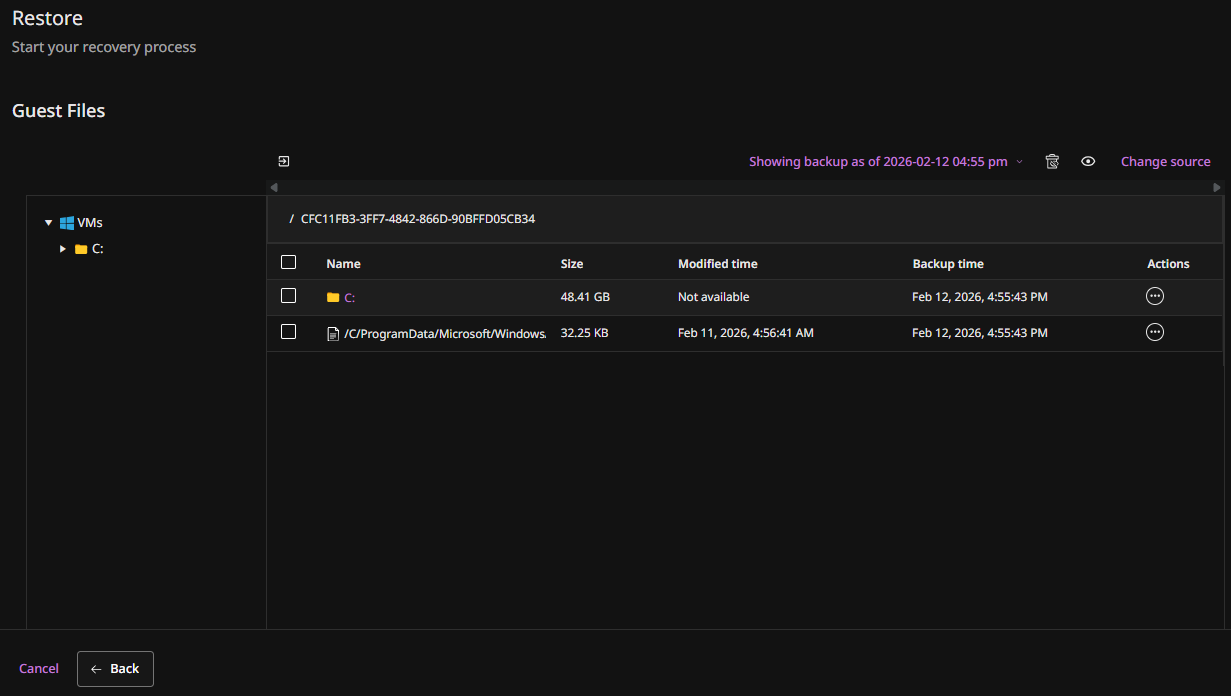Select the checkbox for the ProgramData file
The image size is (1231, 696).
point(289,332)
